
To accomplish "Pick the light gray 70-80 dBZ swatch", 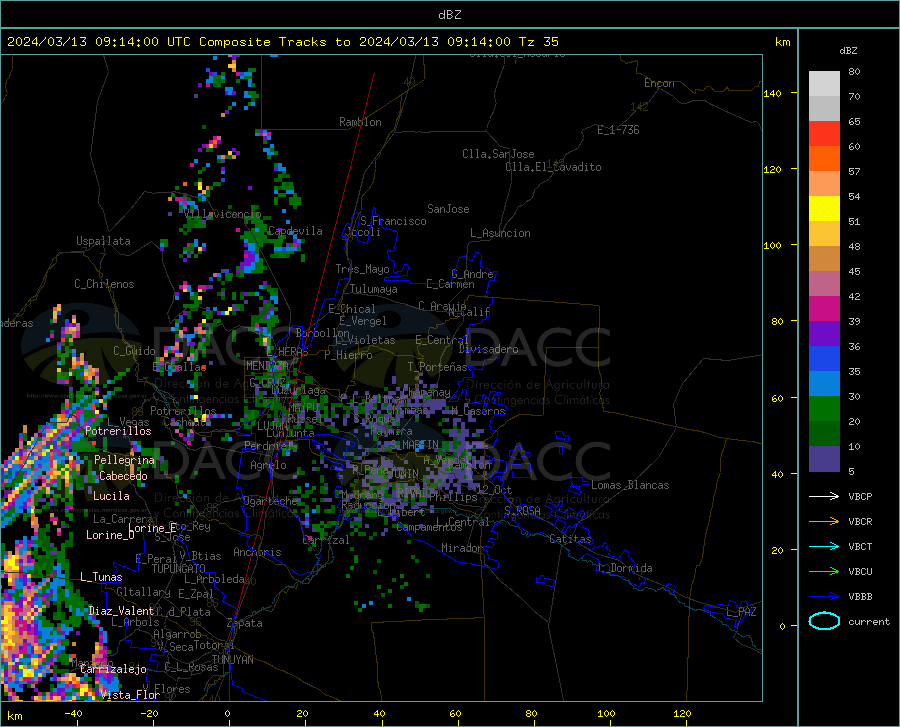I will pyautogui.click(x=824, y=84).
